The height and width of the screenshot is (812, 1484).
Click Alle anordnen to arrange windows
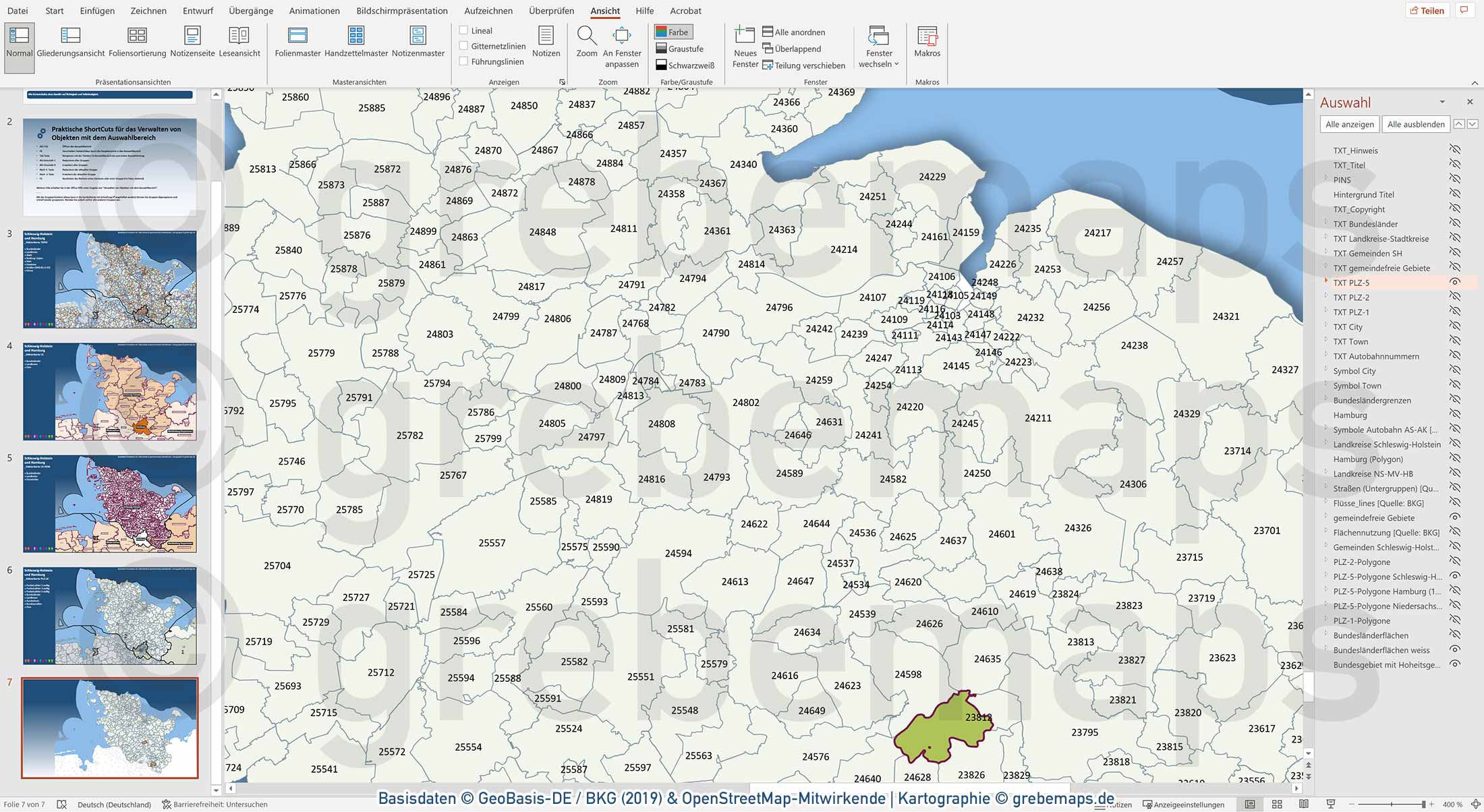tap(796, 32)
